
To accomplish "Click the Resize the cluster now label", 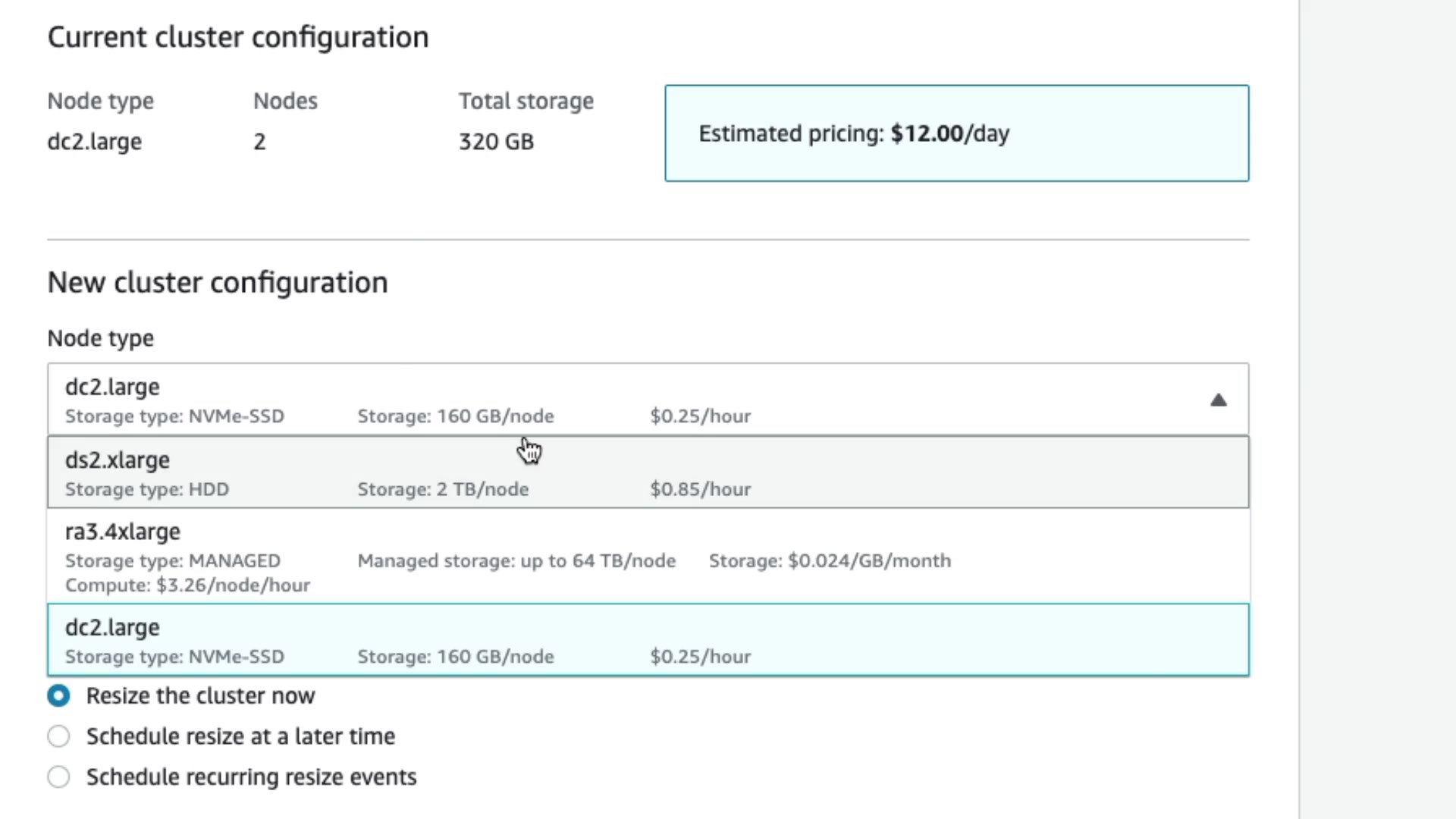I will 200,695.
